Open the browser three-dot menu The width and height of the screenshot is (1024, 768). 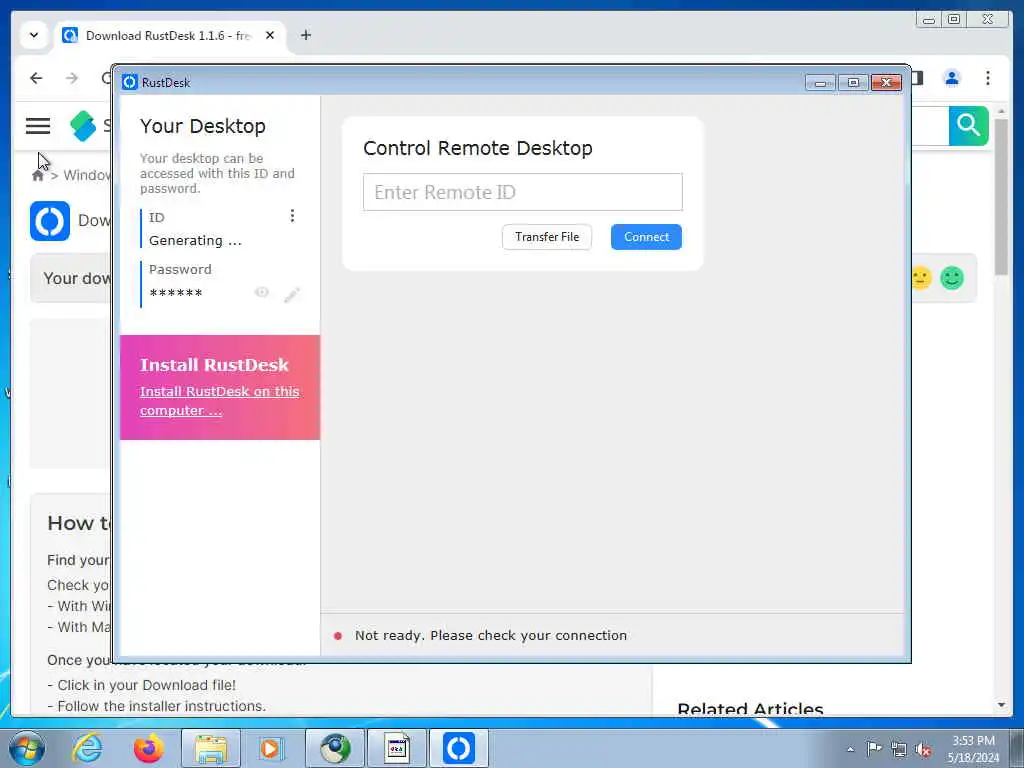point(987,78)
